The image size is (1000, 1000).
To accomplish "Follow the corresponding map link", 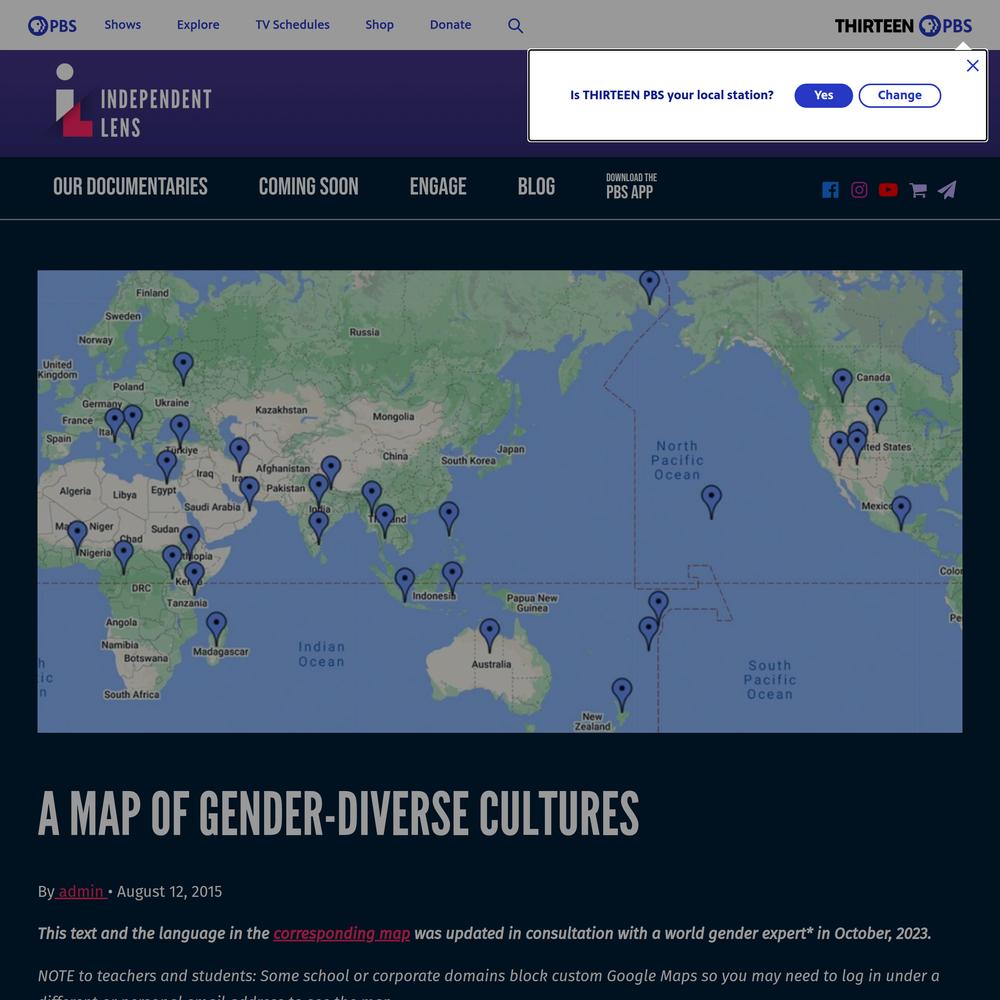I will pos(342,934).
